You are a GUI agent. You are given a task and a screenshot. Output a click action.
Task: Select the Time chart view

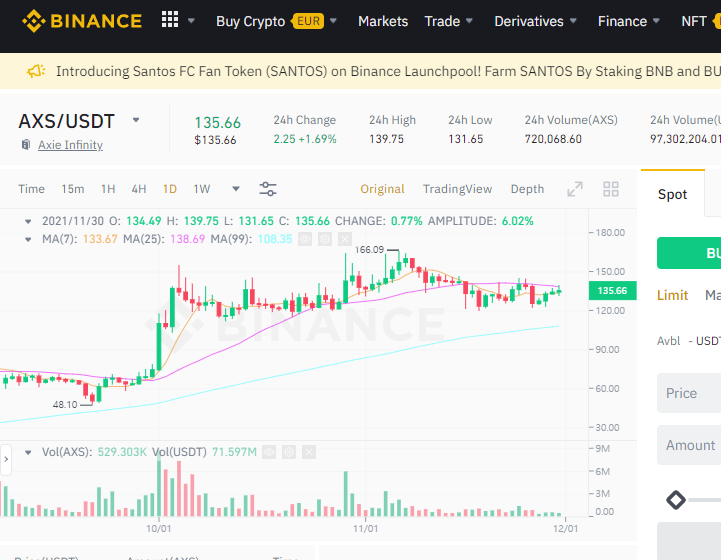pyautogui.click(x=31, y=189)
